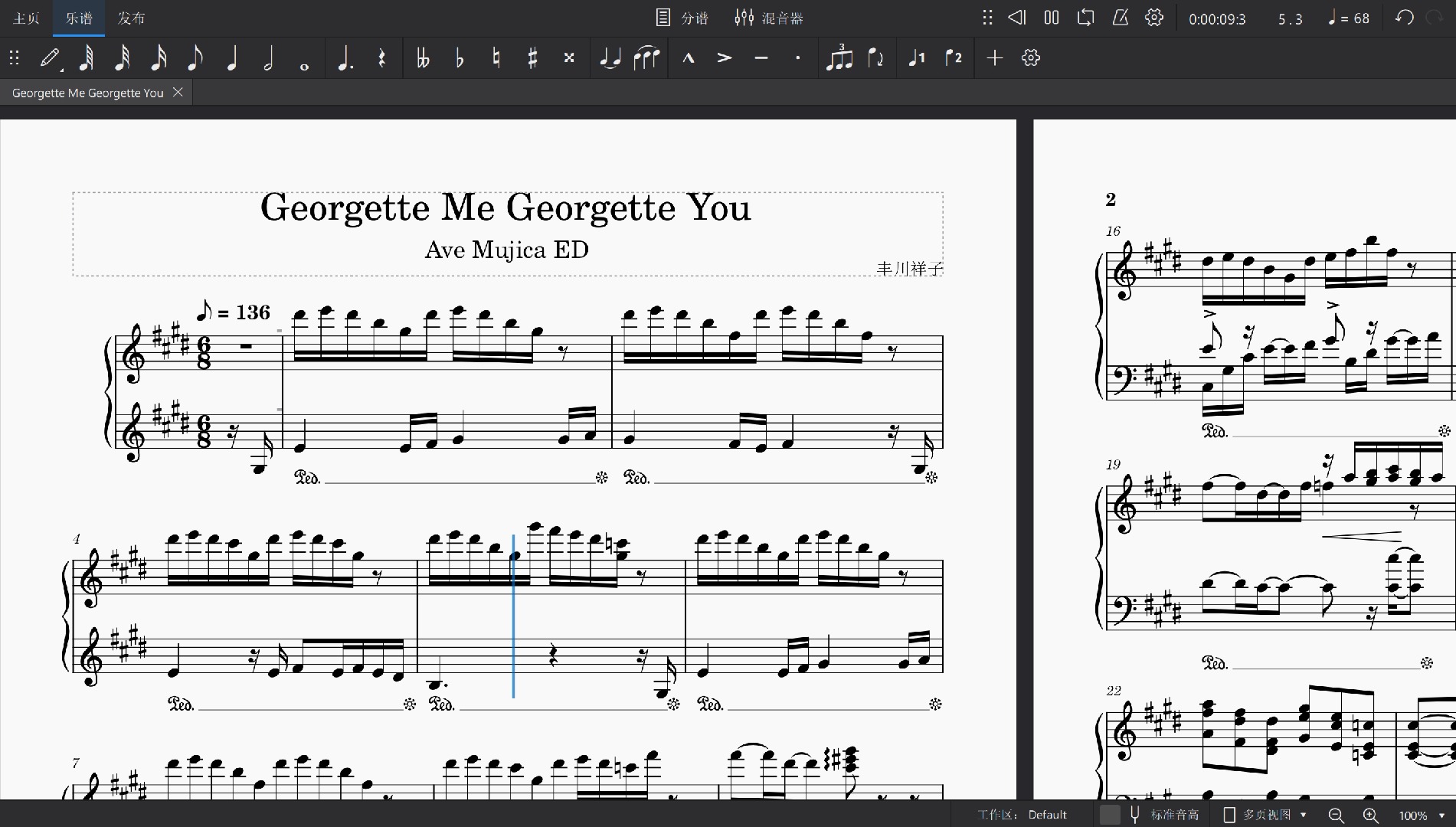Switch to the 发布 (Publish) tab
1456x827 pixels.
[x=131, y=18]
